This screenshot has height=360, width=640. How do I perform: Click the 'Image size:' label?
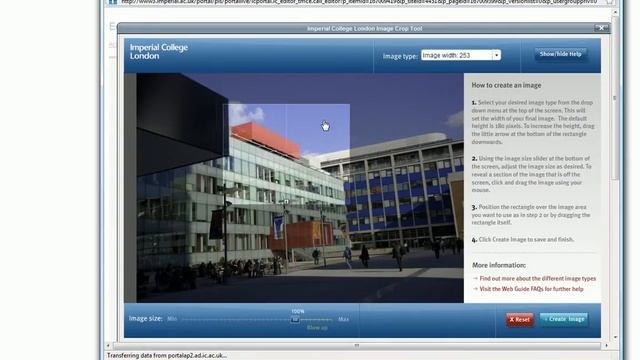pyautogui.click(x=145, y=318)
